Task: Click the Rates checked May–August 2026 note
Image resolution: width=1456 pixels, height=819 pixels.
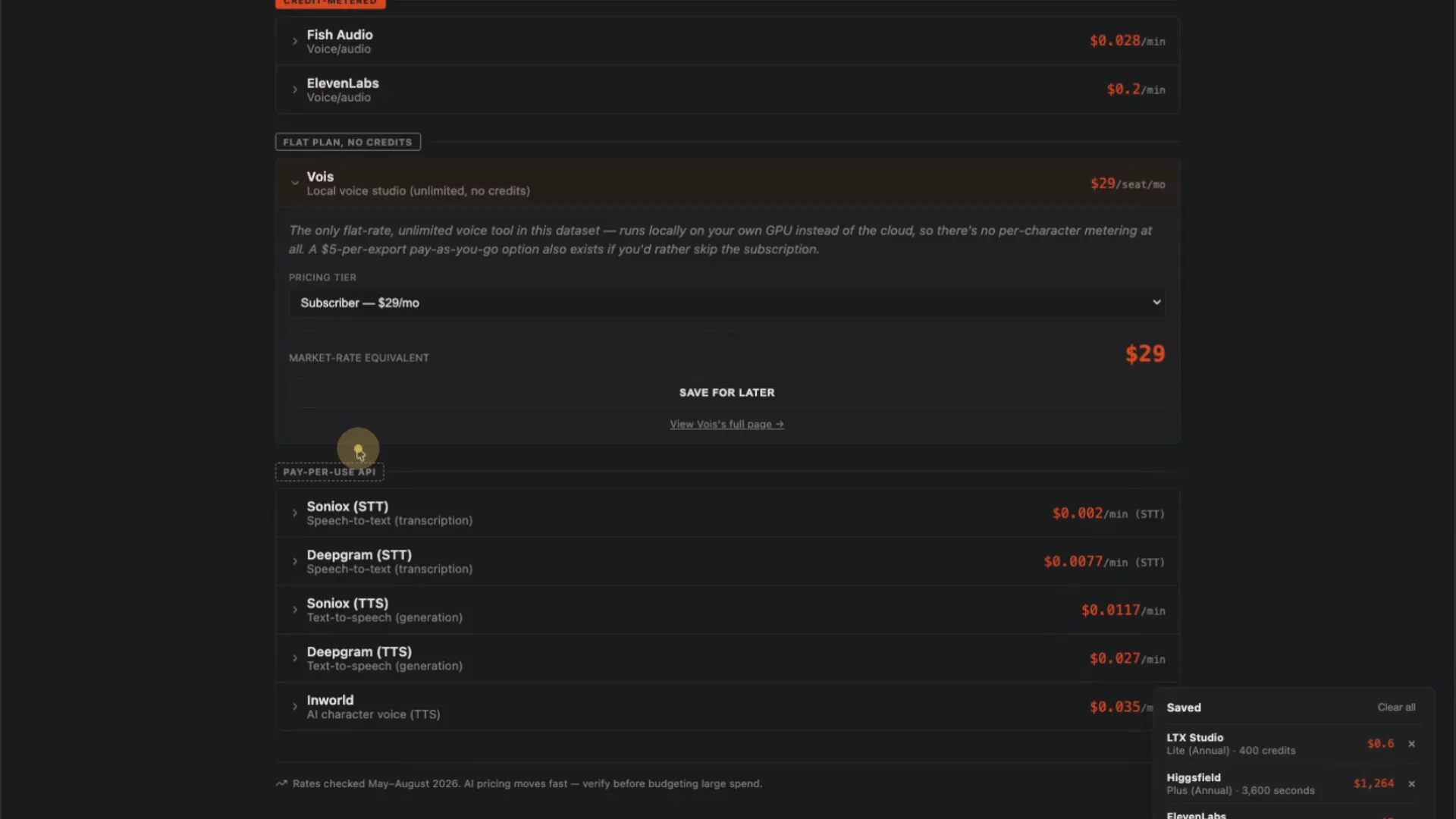Action: point(527,783)
